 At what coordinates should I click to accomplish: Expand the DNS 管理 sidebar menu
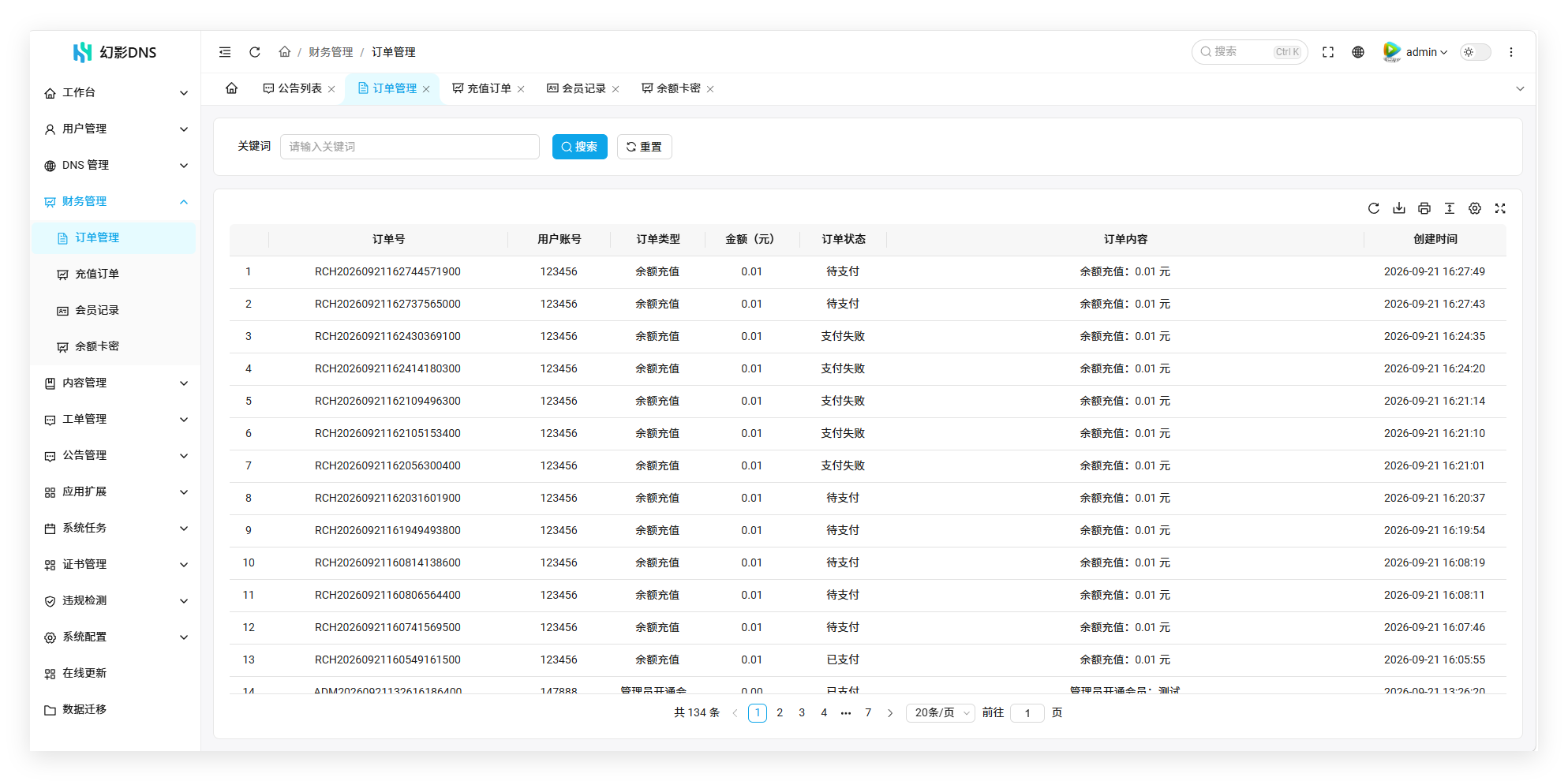[115, 165]
